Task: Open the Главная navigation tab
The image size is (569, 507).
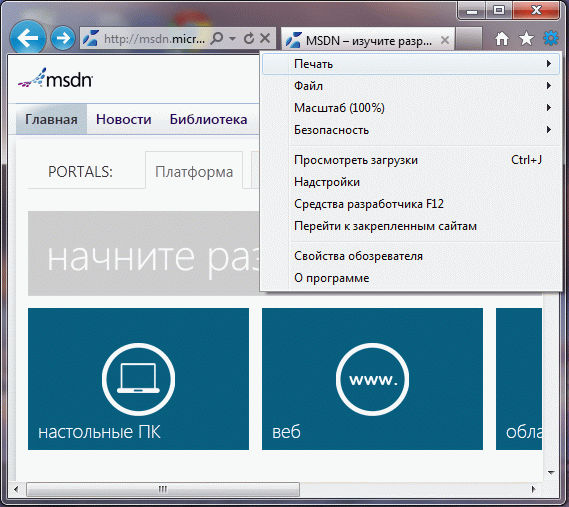Action: pos(51,119)
